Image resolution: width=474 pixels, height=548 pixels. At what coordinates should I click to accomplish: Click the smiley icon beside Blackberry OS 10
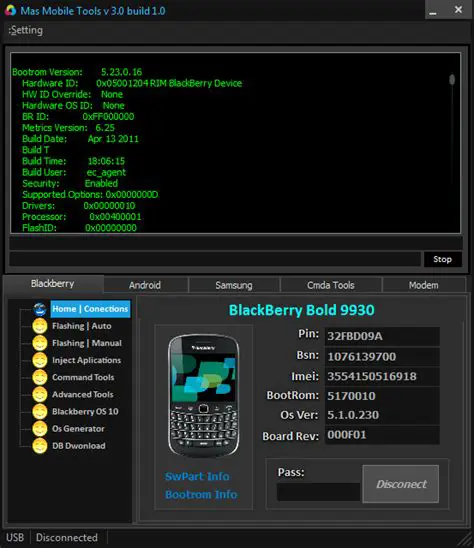coord(40,412)
